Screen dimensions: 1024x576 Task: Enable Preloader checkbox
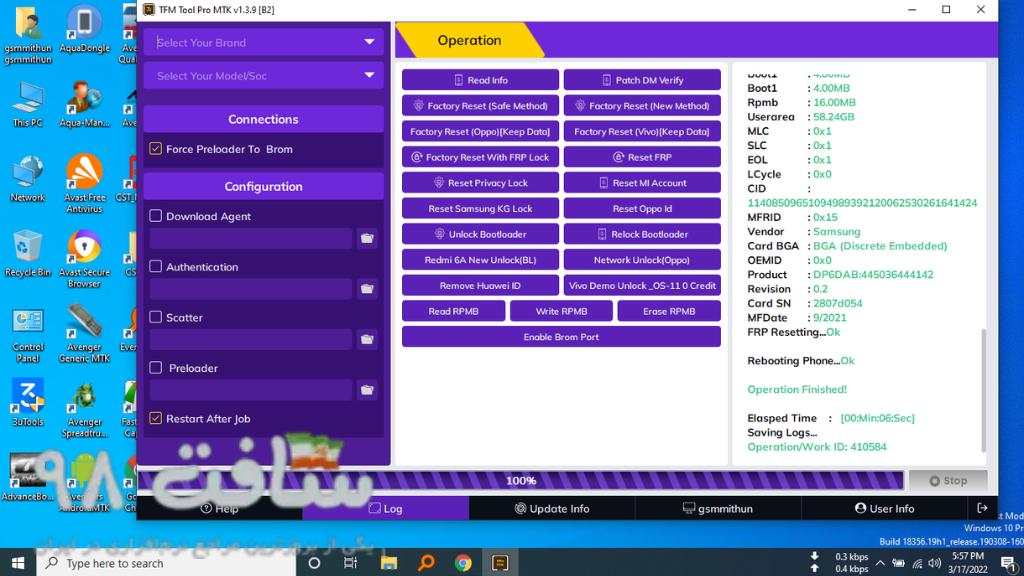(155, 368)
